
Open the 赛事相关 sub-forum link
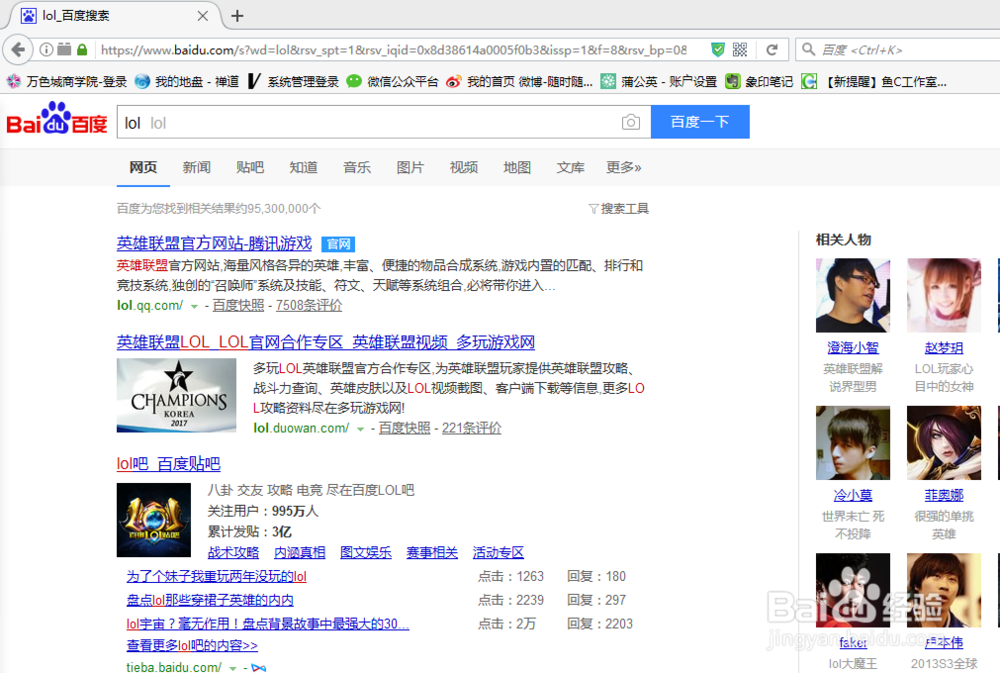tap(432, 552)
